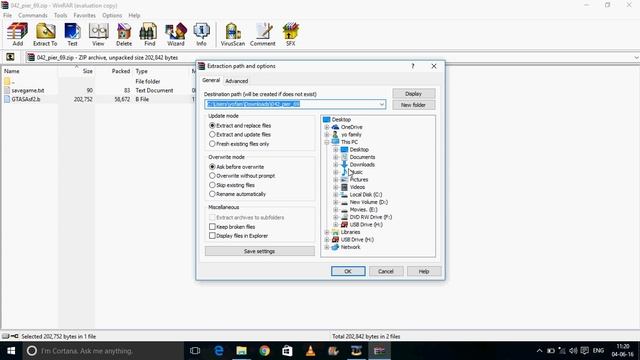Expand the Libraries tree node
The width and height of the screenshot is (640, 360).
coord(327,232)
